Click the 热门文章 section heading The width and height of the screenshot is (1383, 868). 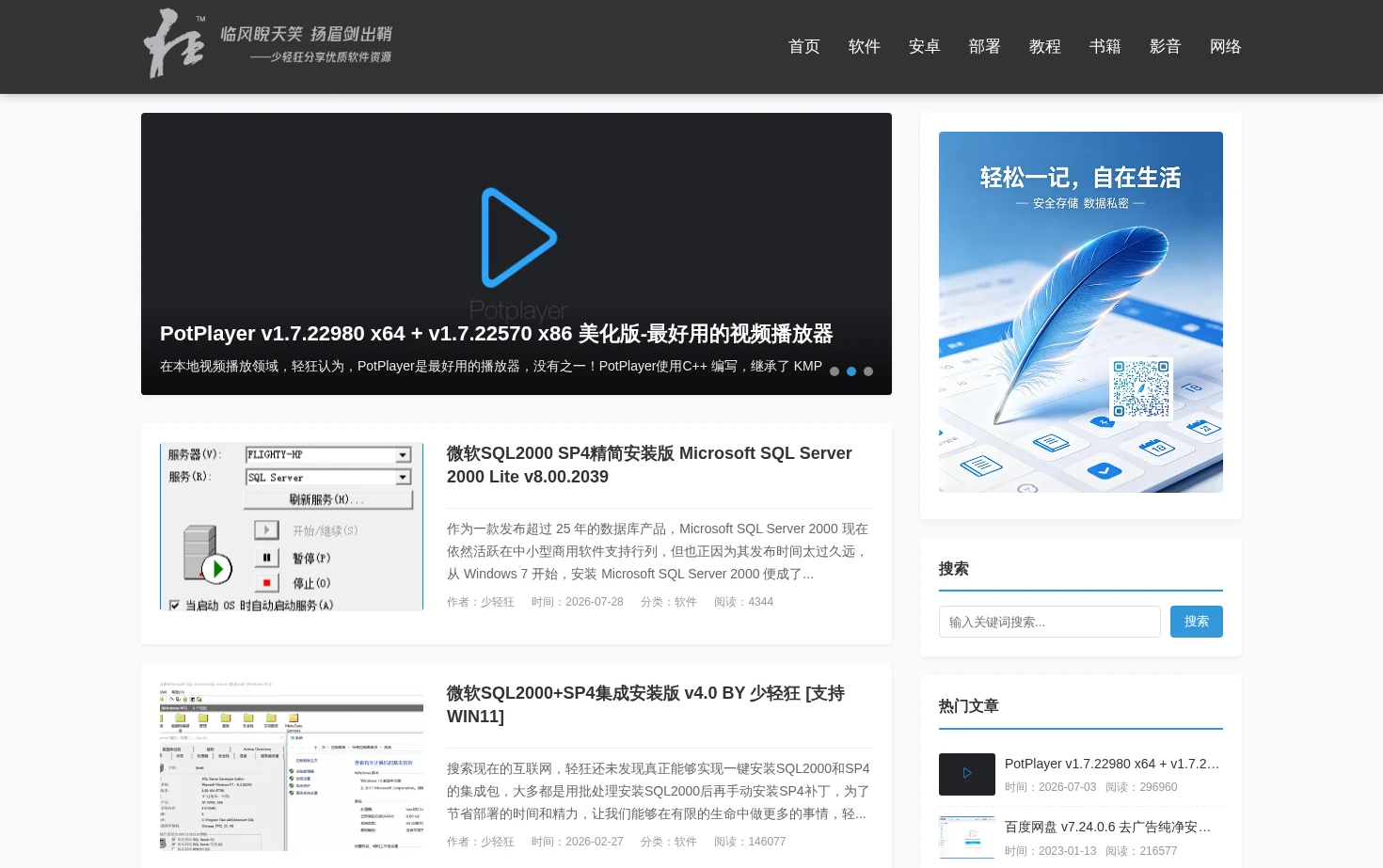[969, 706]
